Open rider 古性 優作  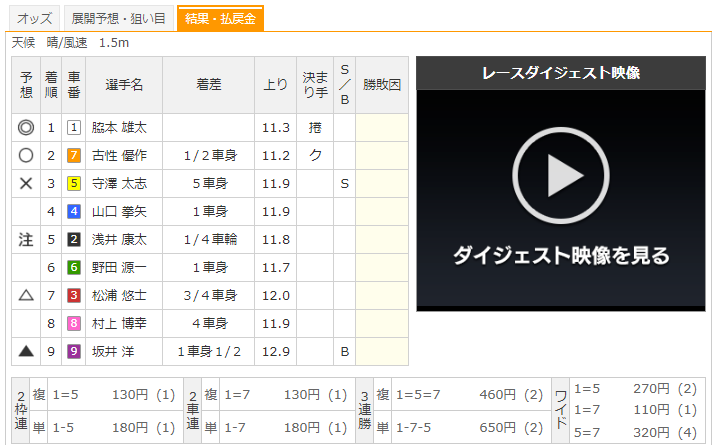[119, 155]
